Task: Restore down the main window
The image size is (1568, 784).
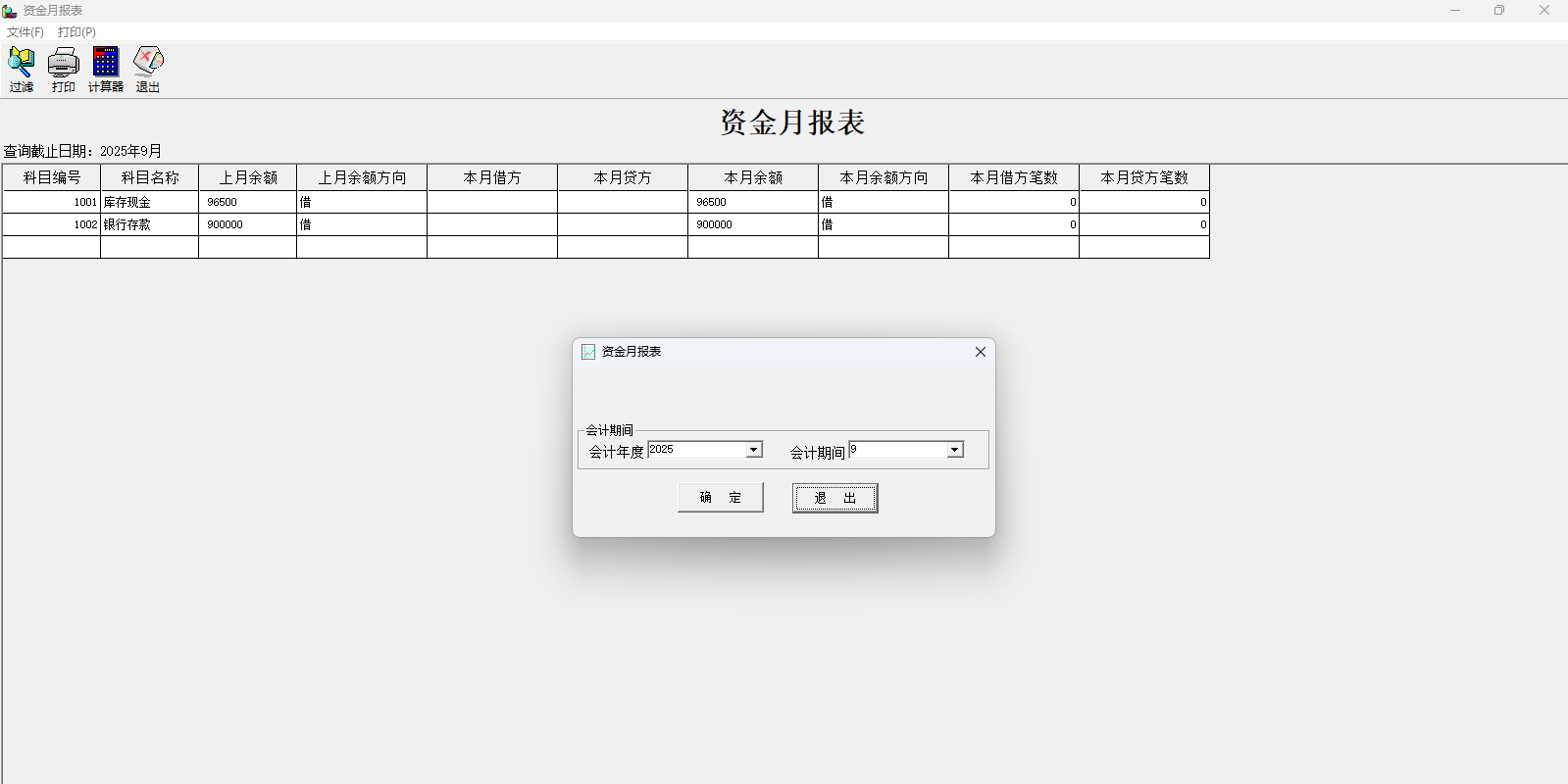Action: 1498,11
